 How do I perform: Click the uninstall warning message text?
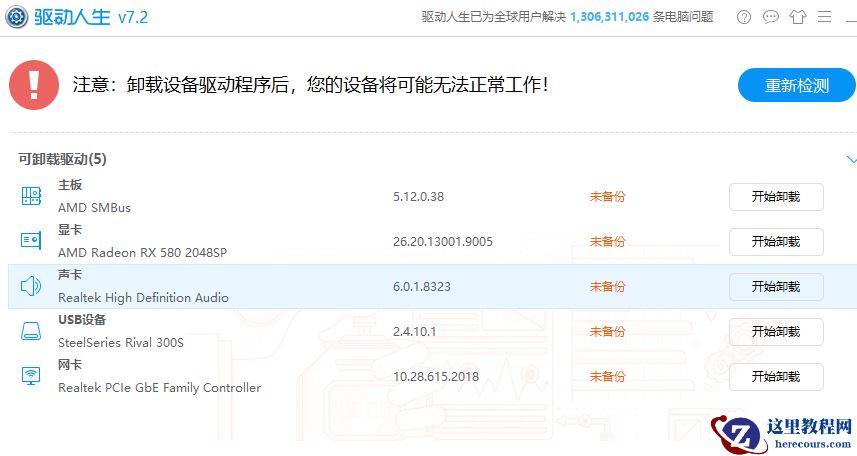click(310, 85)
